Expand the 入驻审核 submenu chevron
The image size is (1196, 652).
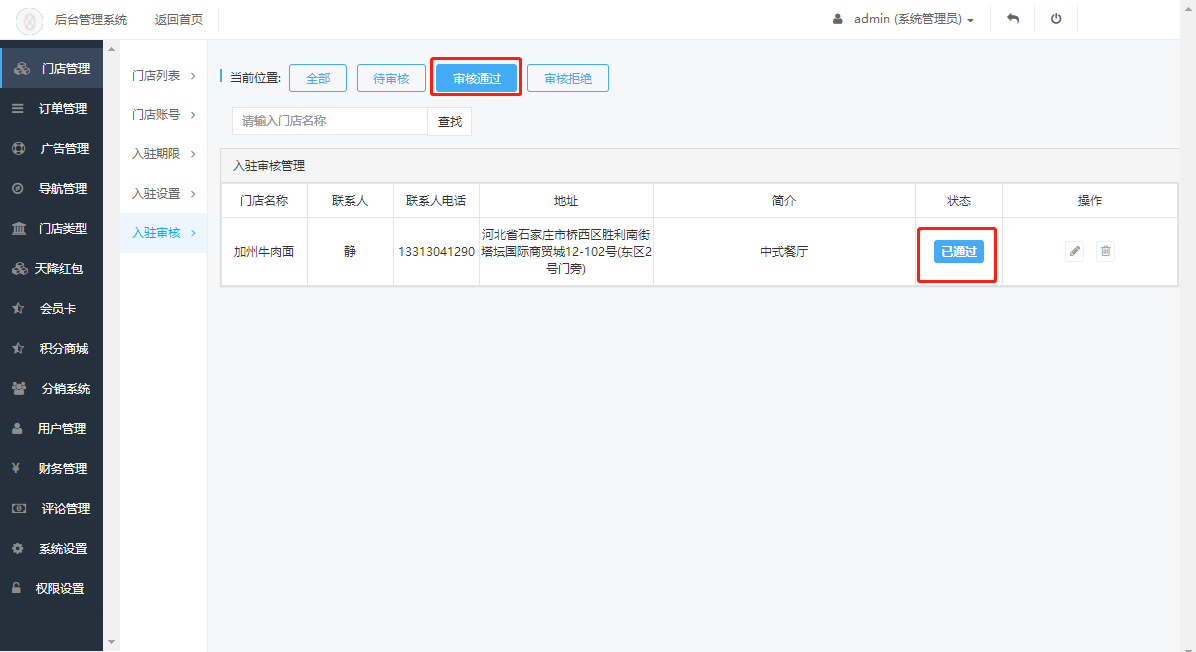pyautogui.click(x=193, y=233)
